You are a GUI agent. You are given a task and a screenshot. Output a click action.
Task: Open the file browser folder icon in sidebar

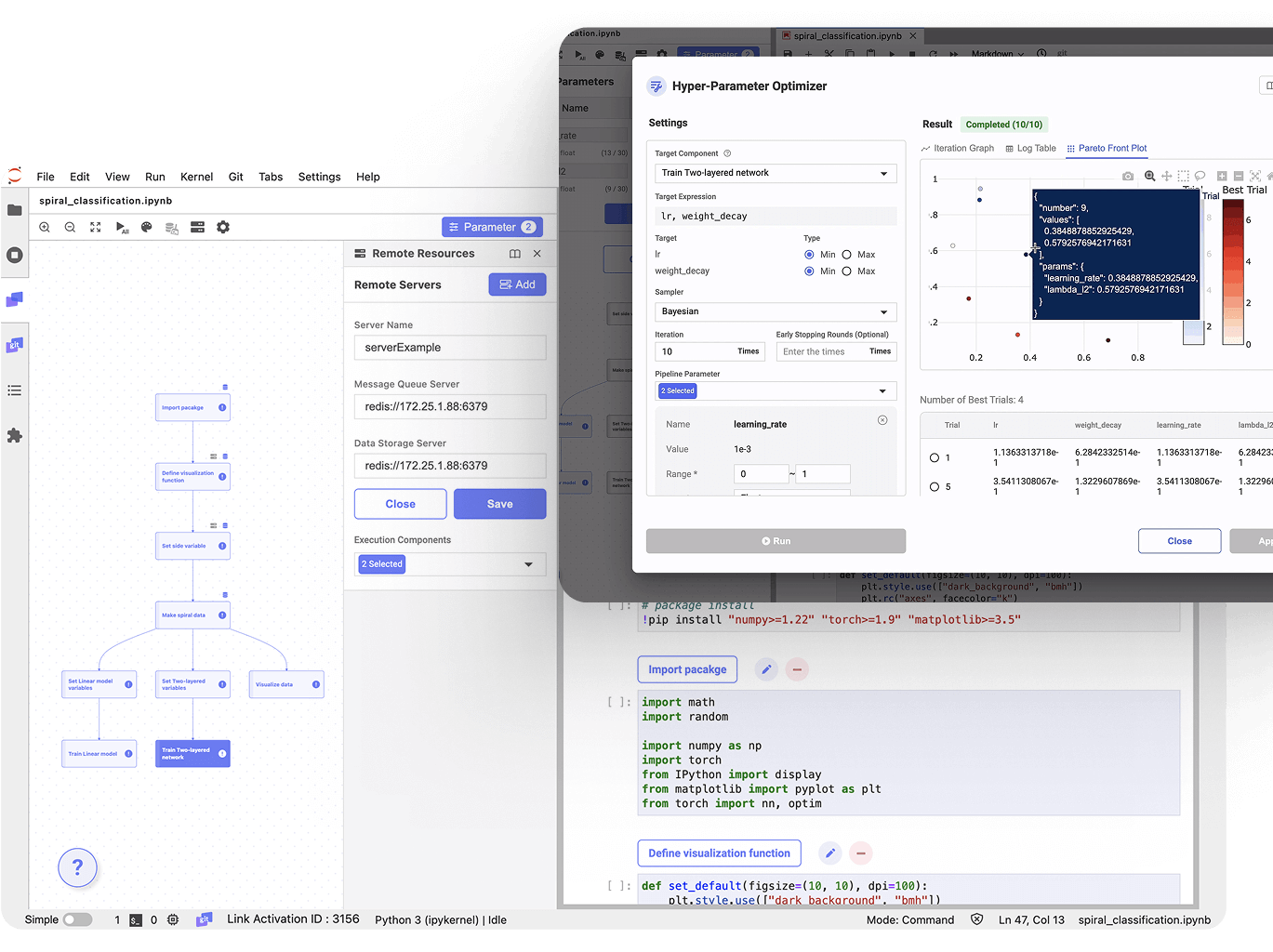click(15, 210)
